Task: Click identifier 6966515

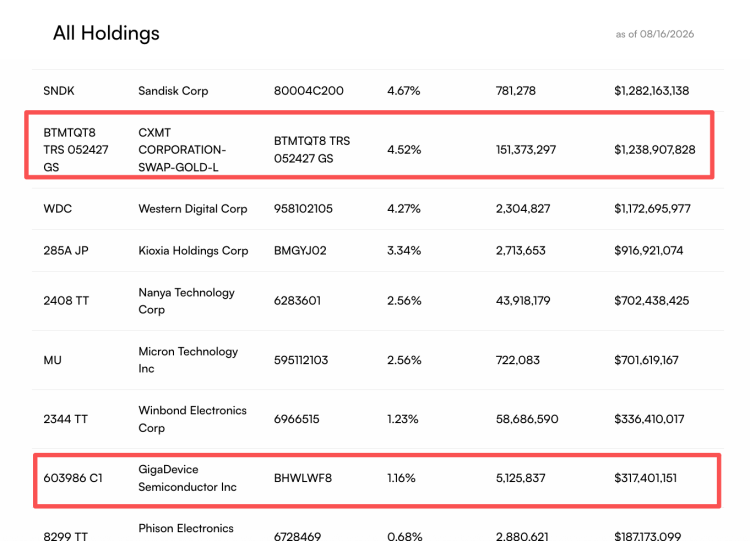Action: (x=297, y=420)
